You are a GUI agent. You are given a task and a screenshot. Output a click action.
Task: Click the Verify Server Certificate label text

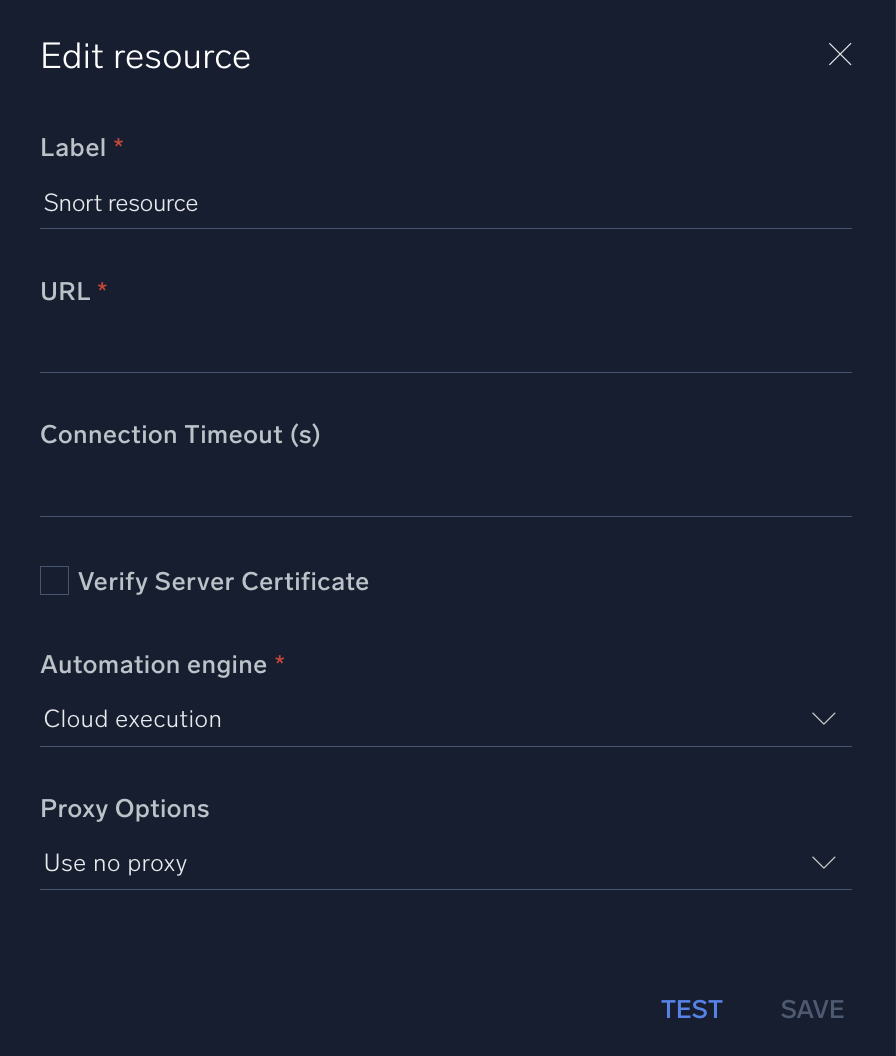223,582
